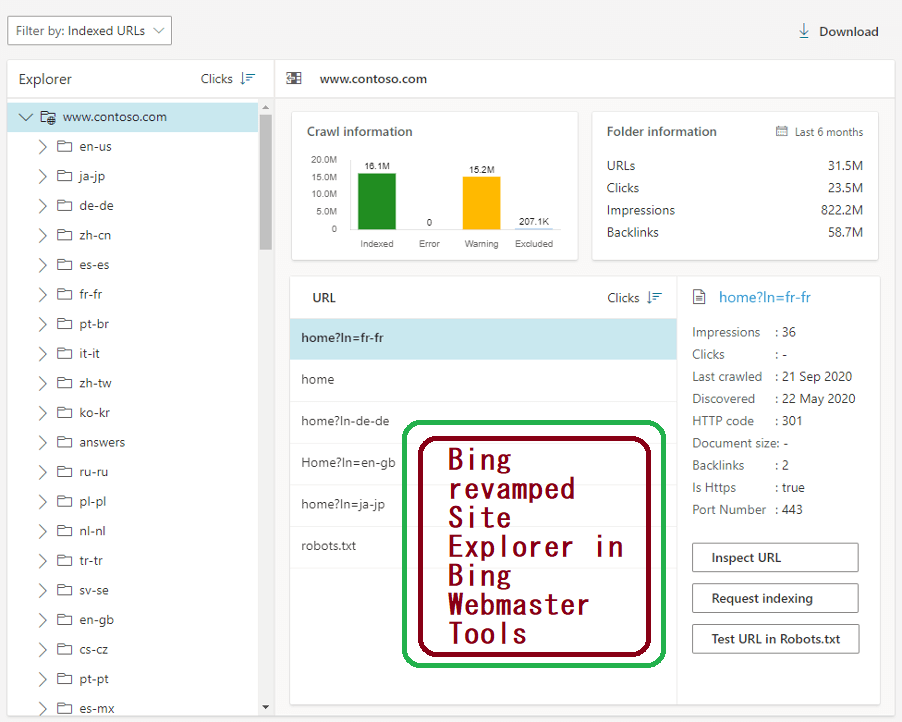902x722 pixels.
Task: Select the robots.txt URL row
Action: click(483, 546)
